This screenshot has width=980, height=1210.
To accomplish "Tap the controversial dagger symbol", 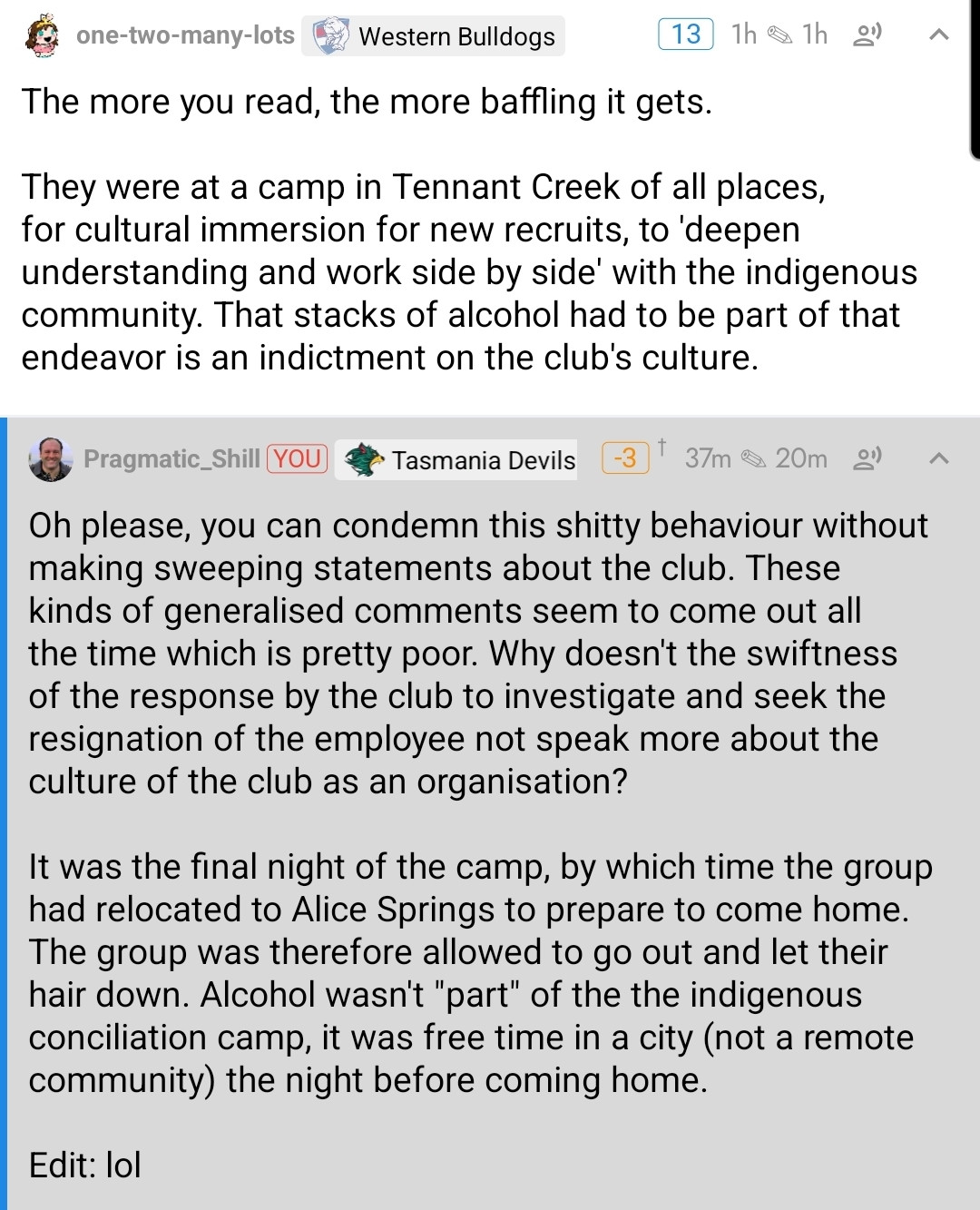I will point(662,446).
